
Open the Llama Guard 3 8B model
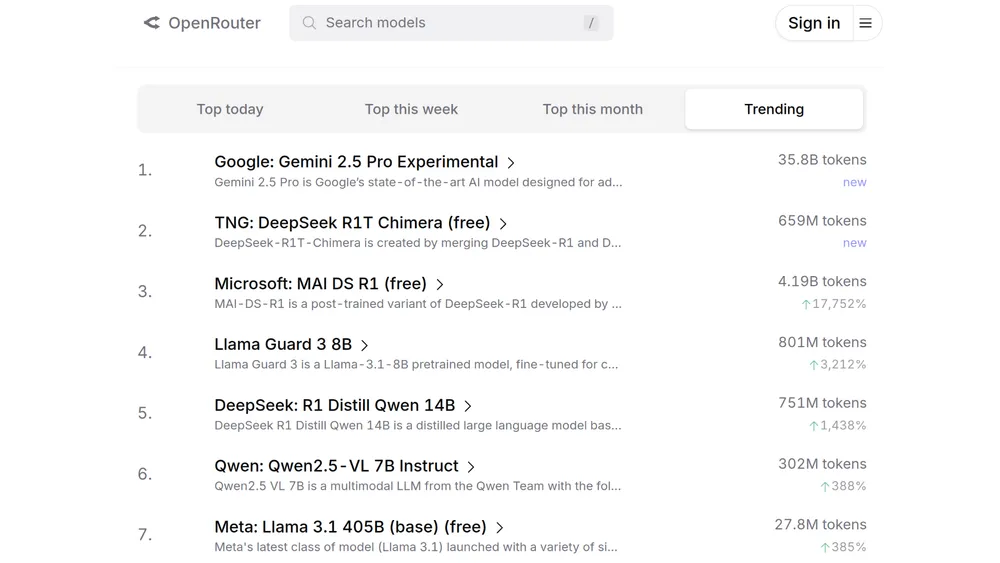tap(283, 344)
